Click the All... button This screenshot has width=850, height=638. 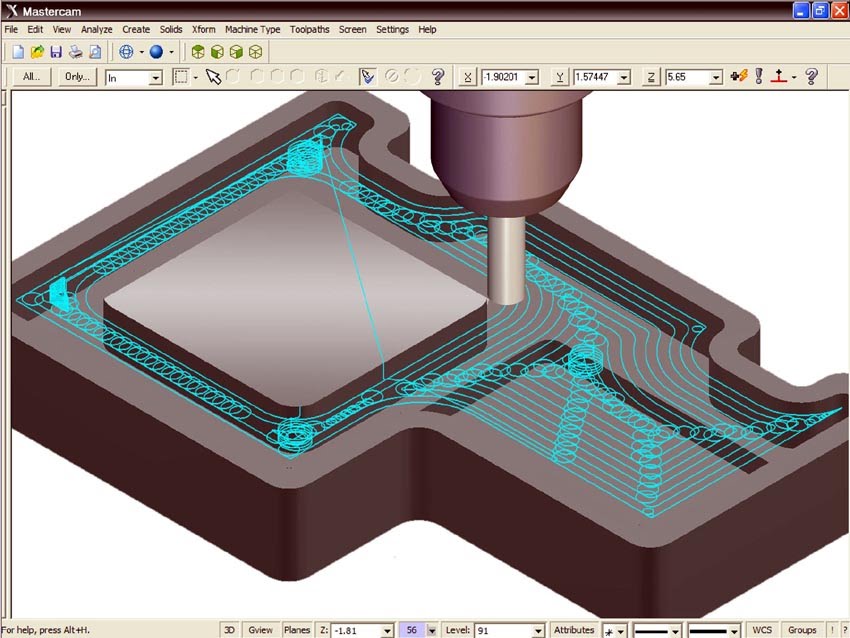(x=31, y=77)
